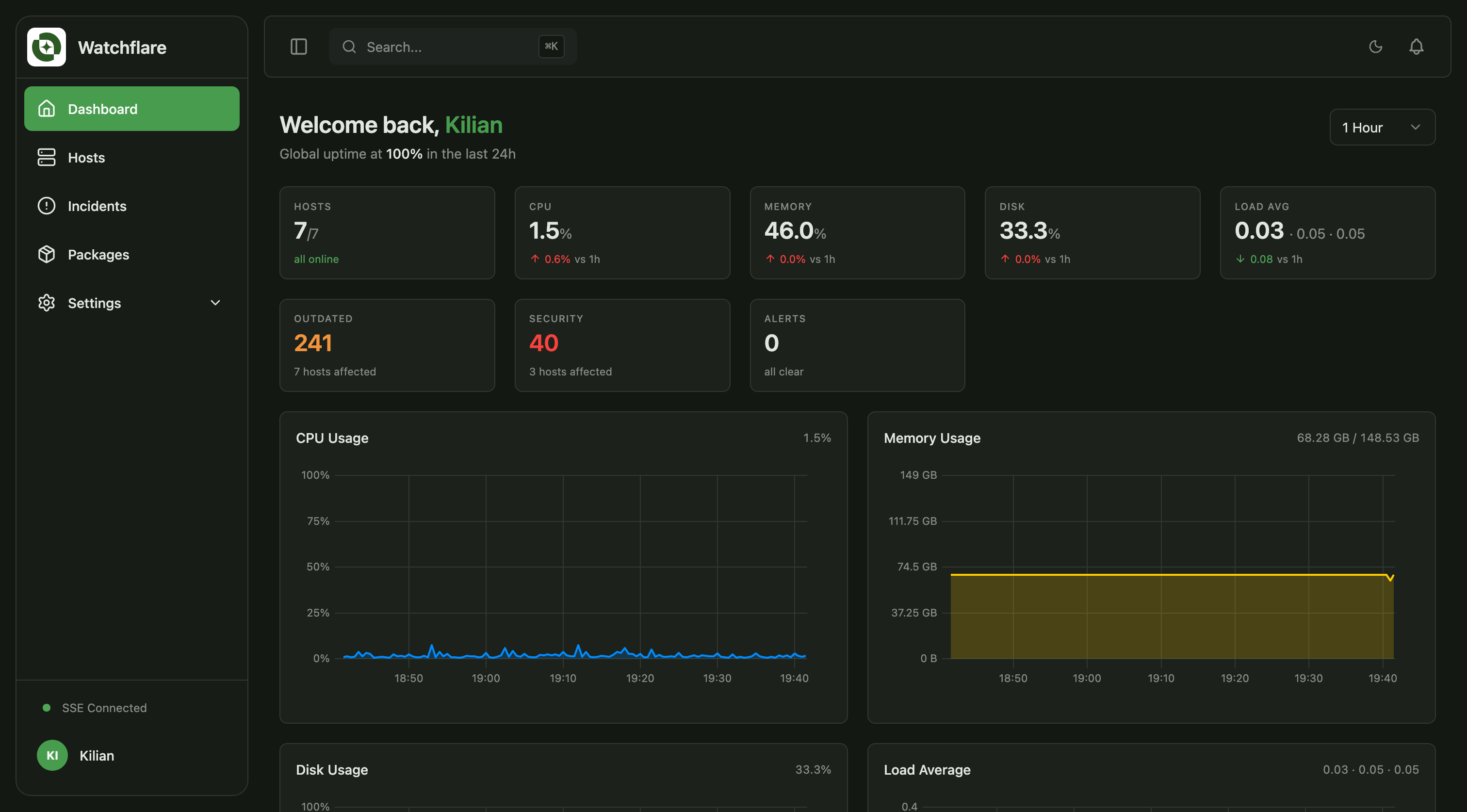Click the Memory card red up arrow
This screenshot has width=1467, height=812.
(x=770, y=259)
